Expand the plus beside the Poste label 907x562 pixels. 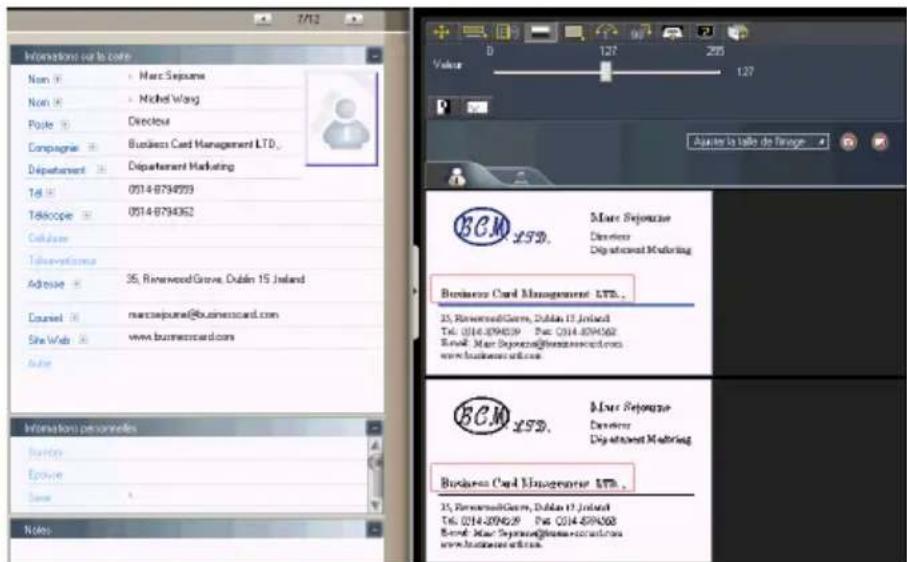(65, 124)
